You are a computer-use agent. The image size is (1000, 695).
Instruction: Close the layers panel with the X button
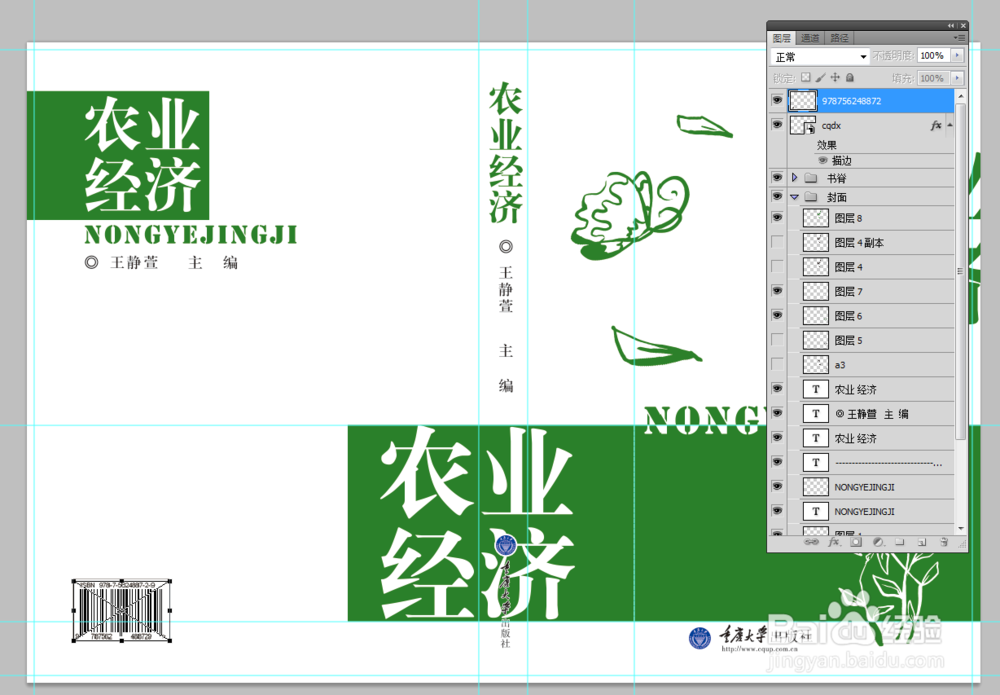tap(963, 26)
